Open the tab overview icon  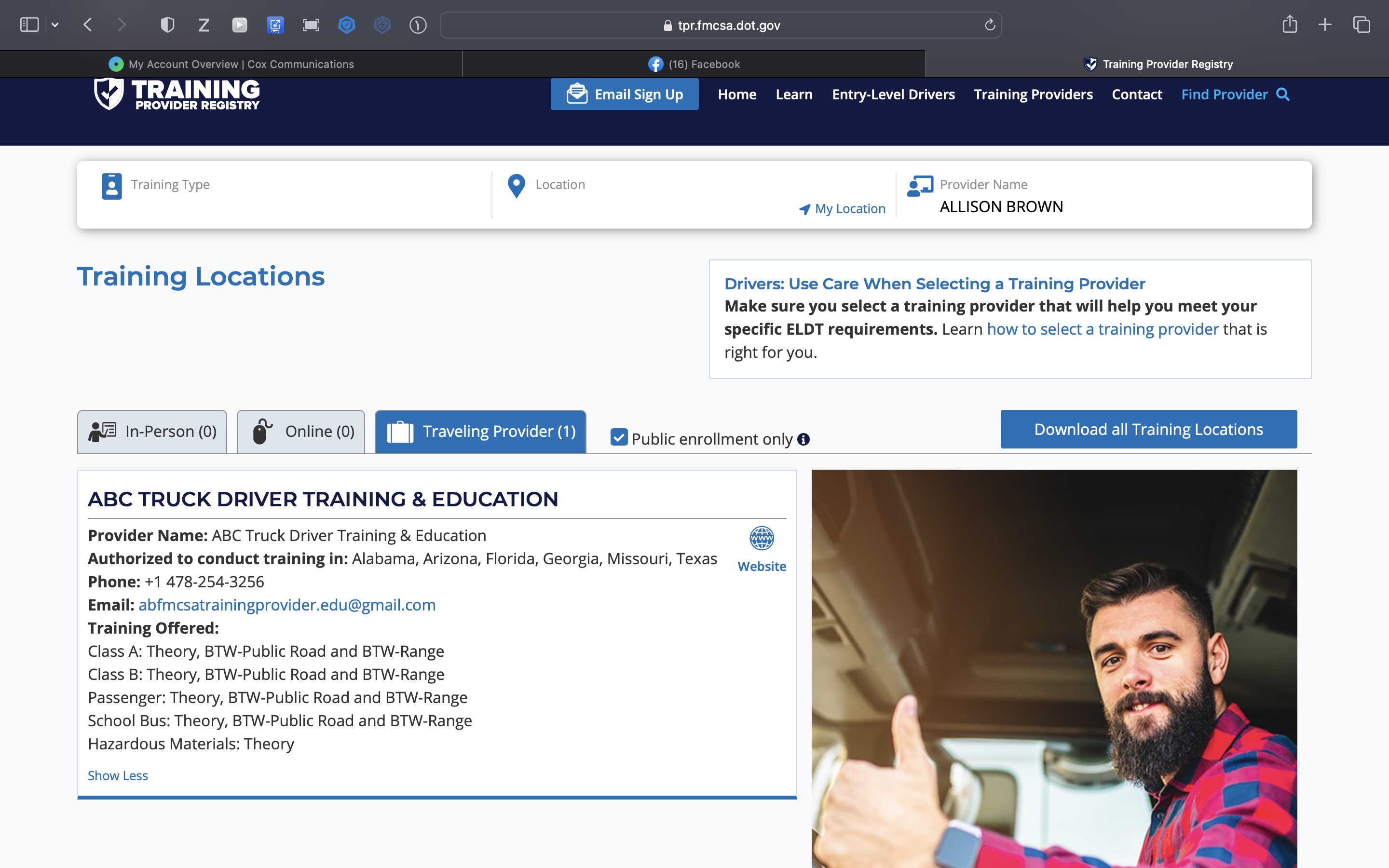point(1362,25)
